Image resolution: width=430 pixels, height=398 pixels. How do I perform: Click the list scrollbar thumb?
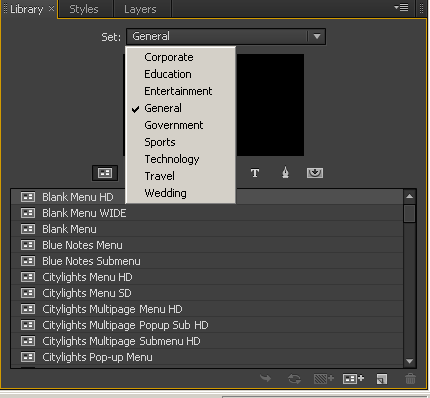[410, 214]
